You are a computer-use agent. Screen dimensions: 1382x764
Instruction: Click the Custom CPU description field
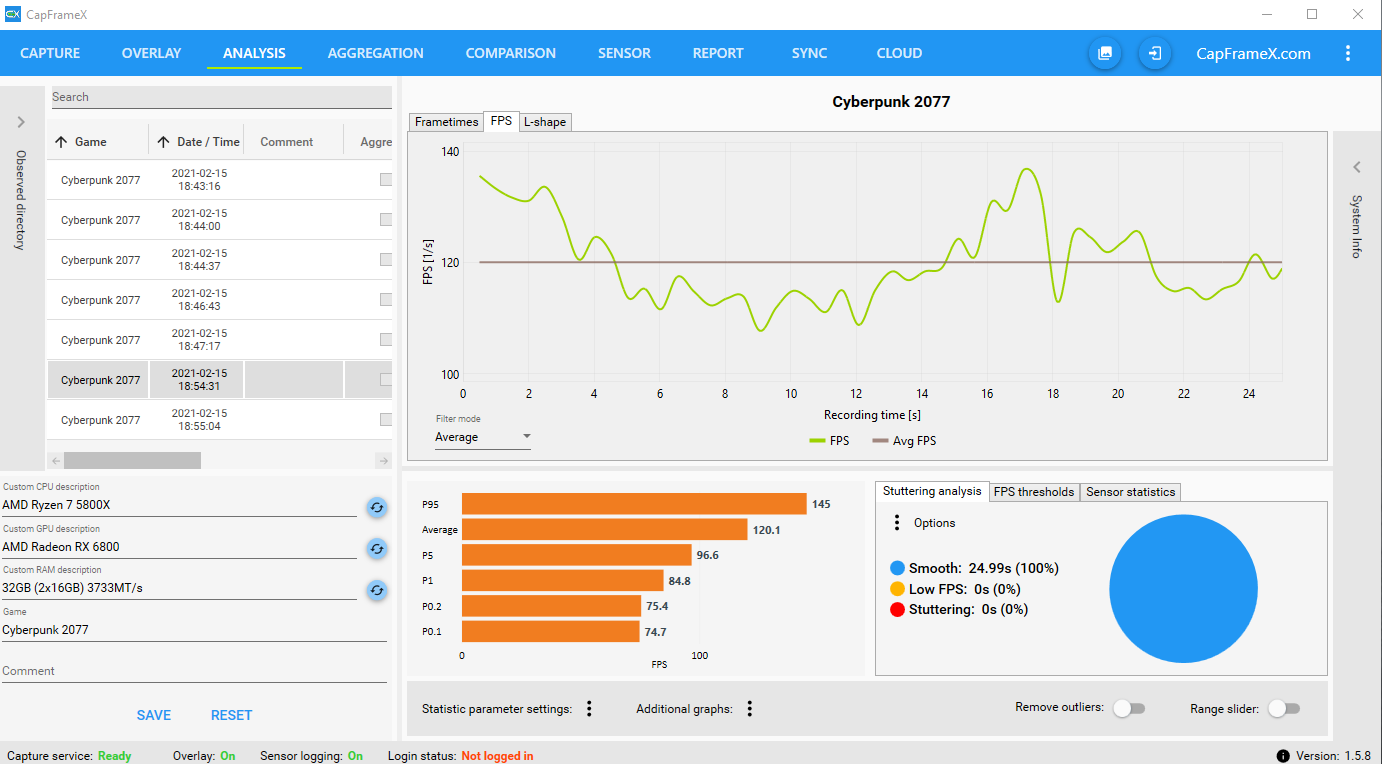coord(179,505)
